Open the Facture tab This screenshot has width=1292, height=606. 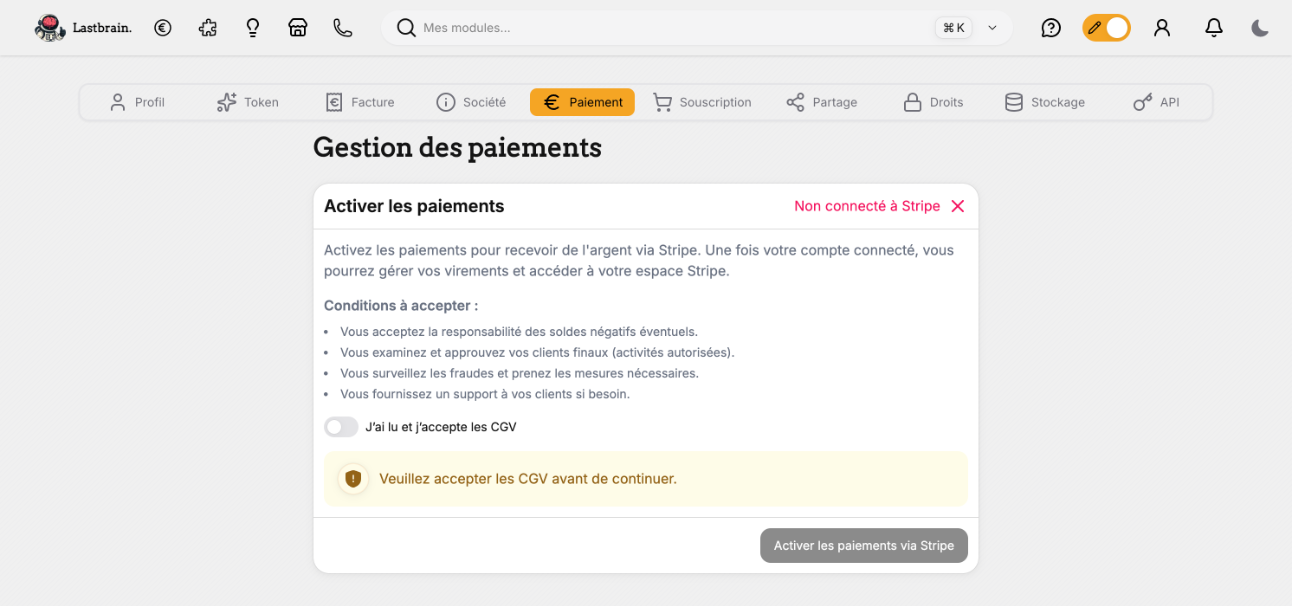360,101
